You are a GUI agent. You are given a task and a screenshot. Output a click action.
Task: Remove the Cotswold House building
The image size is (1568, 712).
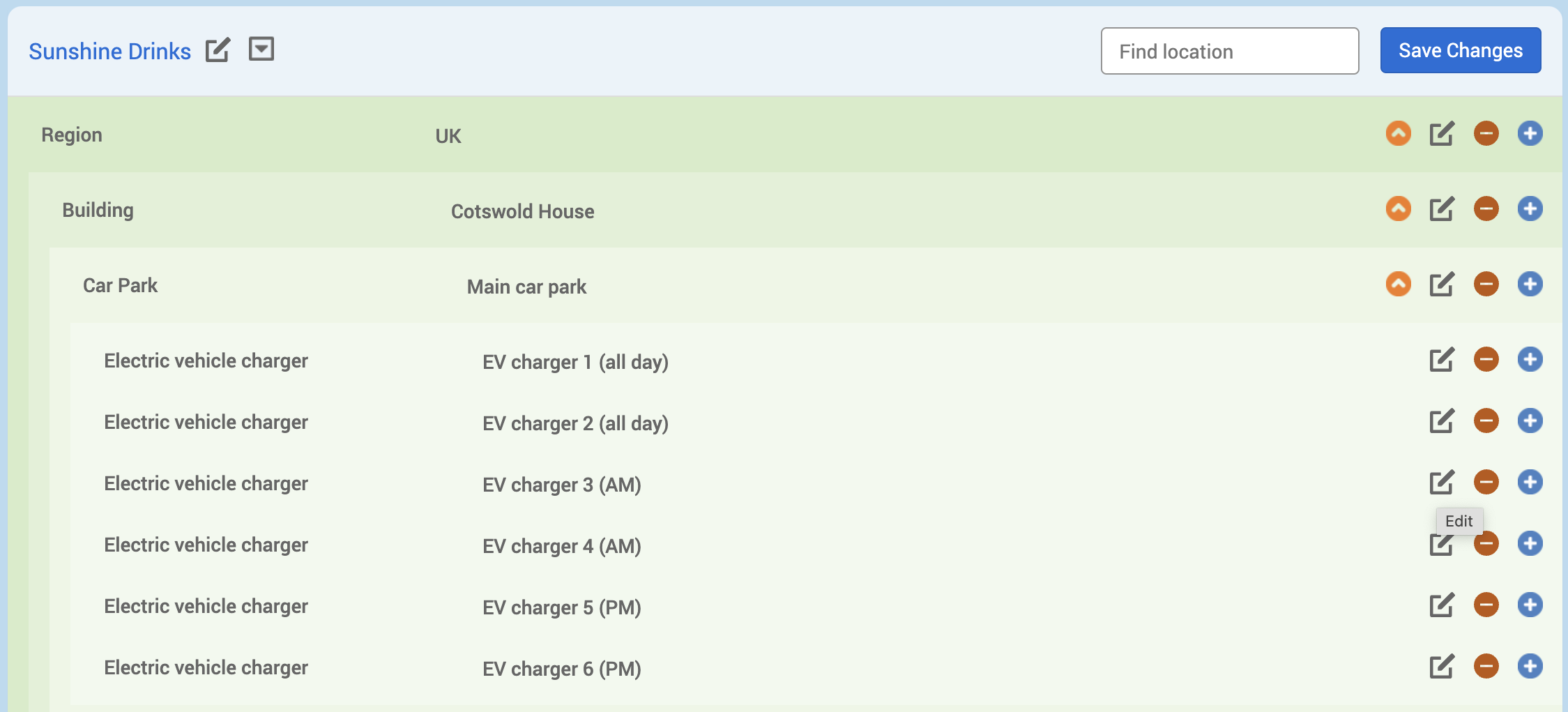[1486, 209]
